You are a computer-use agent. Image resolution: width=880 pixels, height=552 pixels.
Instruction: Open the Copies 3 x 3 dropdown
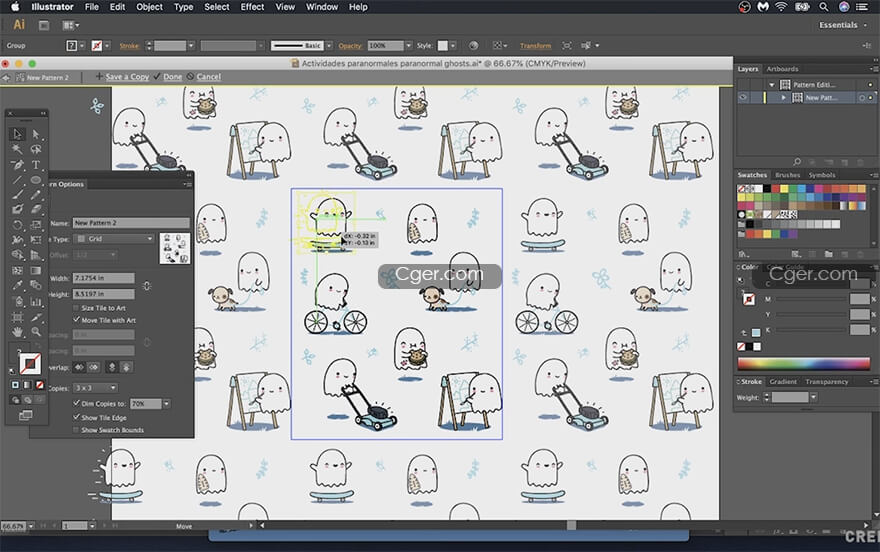[x=95, y=387]
